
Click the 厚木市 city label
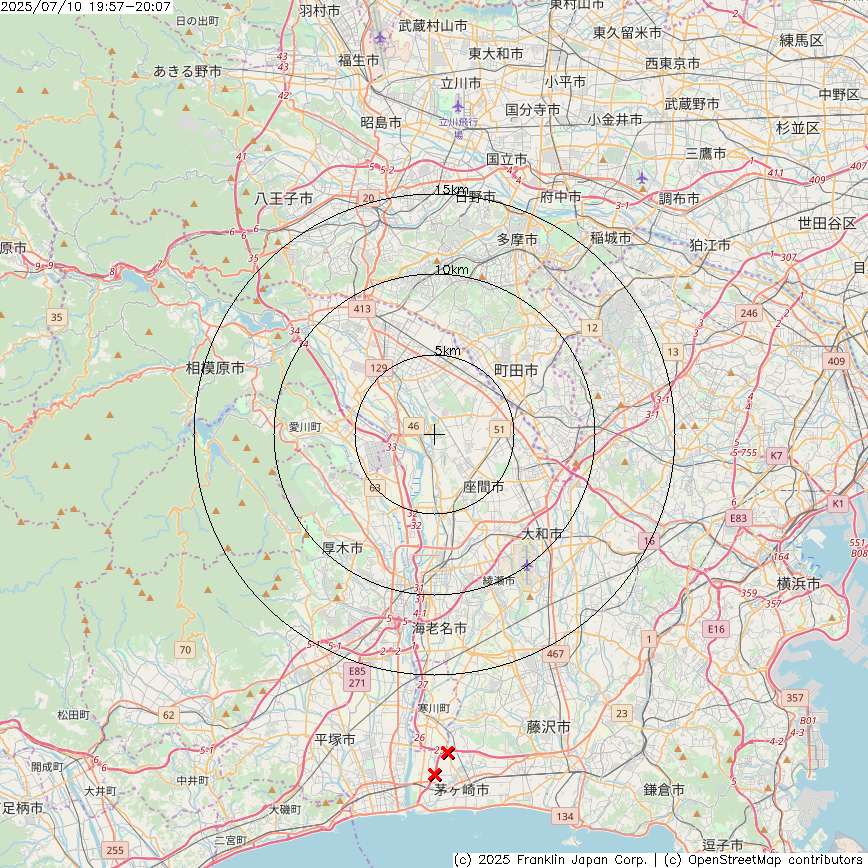pyautogui.click(x=343, y=548)
